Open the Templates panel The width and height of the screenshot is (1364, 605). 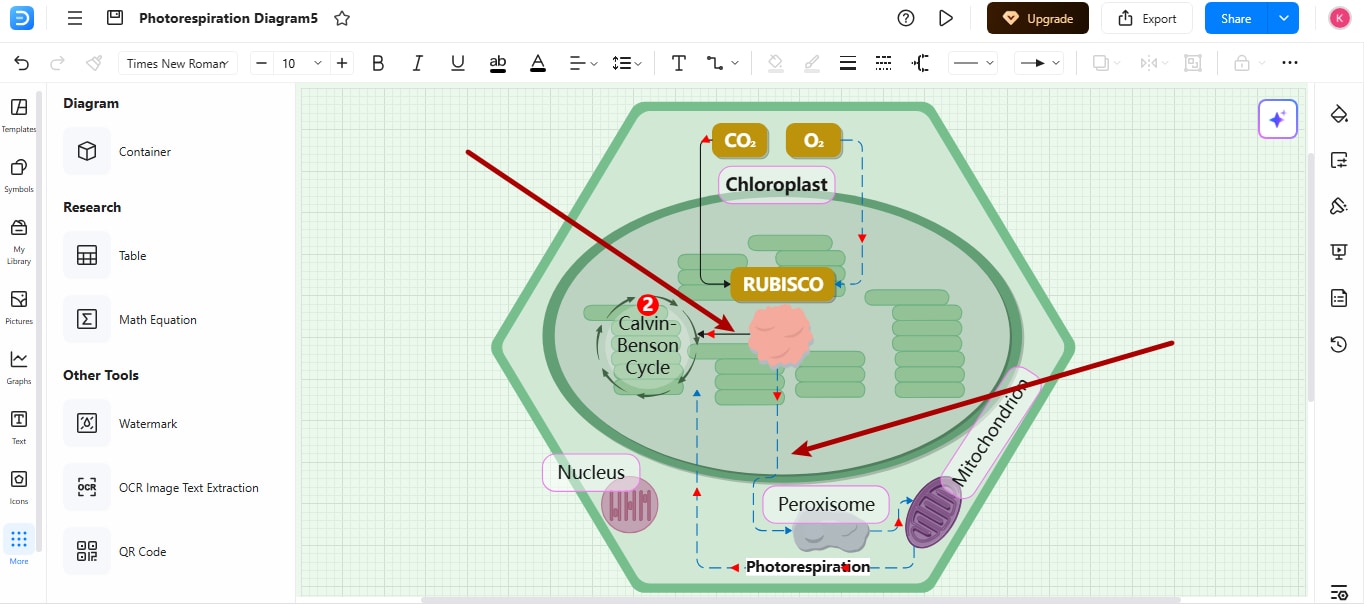coord(18,112)
